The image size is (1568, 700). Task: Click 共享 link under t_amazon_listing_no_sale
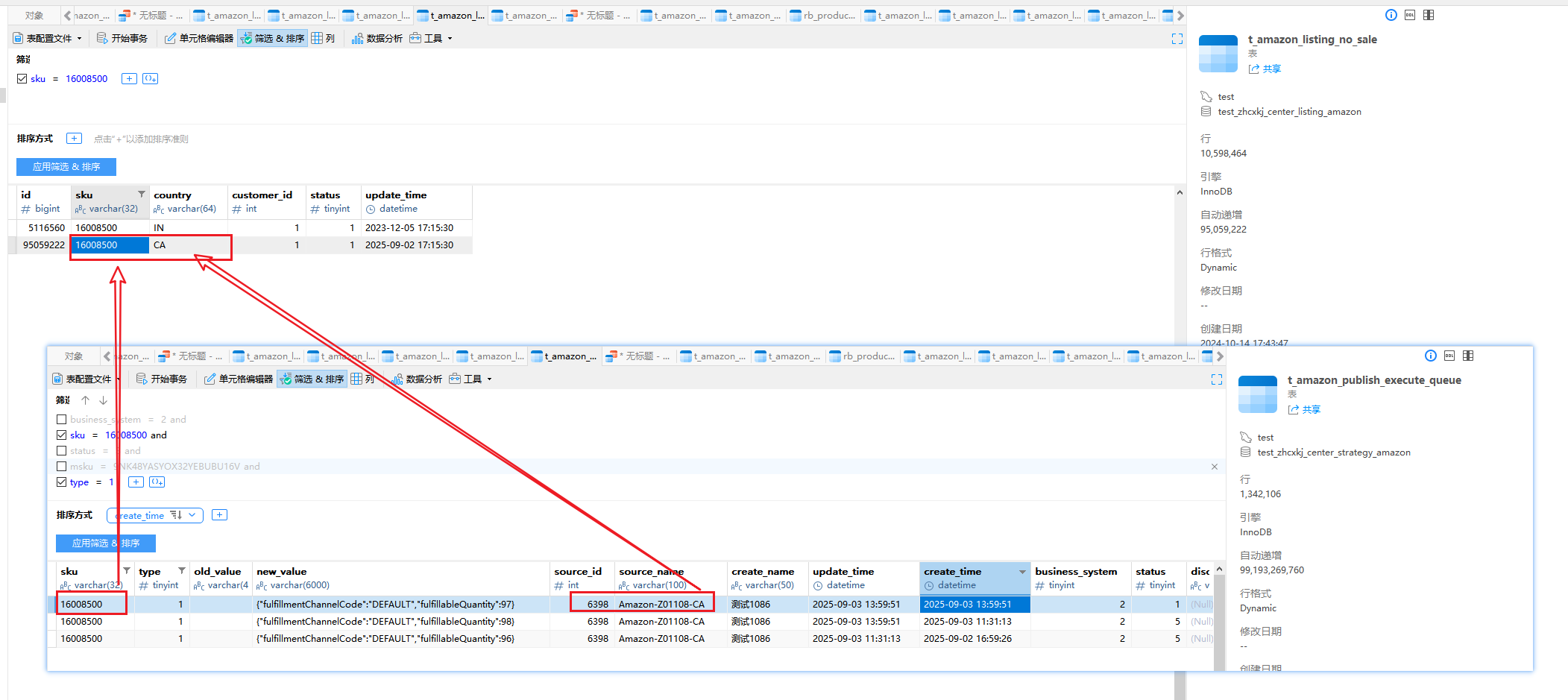click(1265, 69)
